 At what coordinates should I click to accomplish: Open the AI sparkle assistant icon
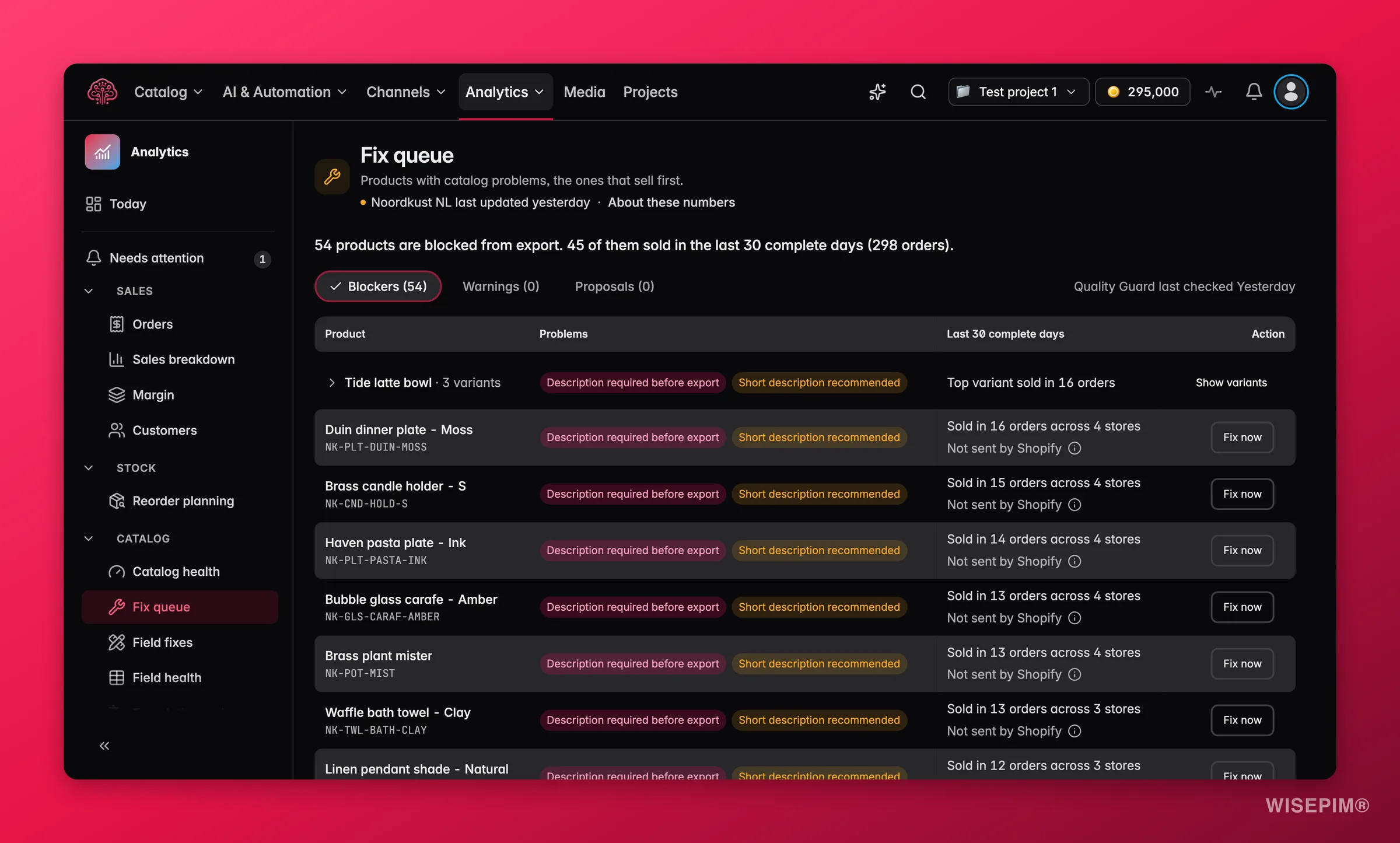(877, 92)
